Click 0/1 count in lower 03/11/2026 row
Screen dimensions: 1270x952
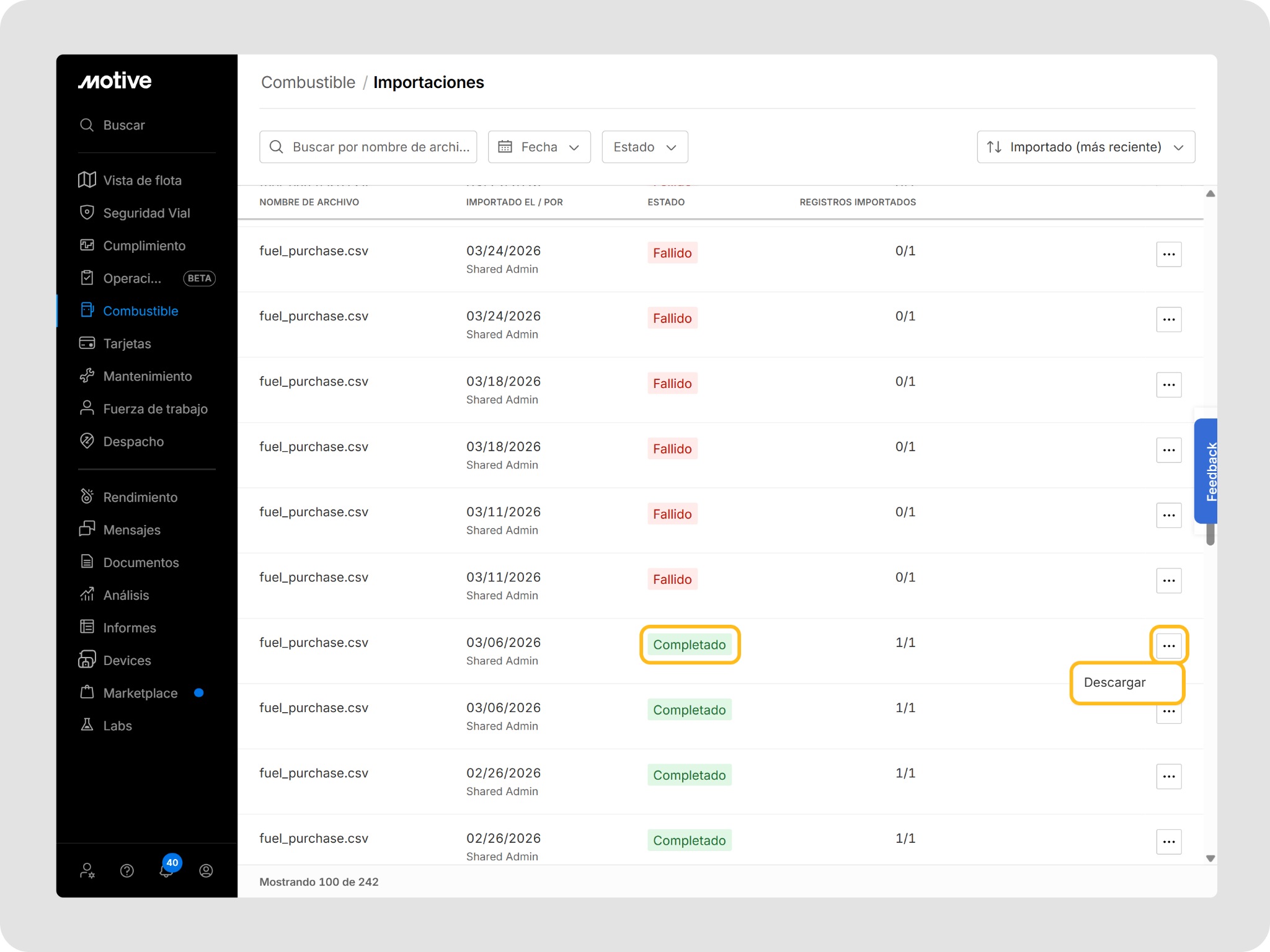[x=905, y=577]
